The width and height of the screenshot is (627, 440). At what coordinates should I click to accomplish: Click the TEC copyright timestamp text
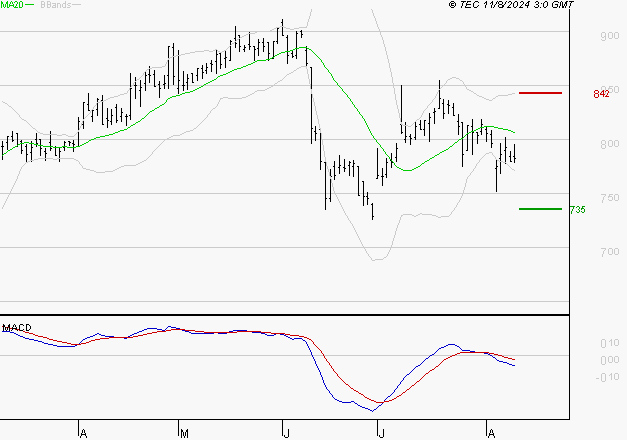pos(511,4)
